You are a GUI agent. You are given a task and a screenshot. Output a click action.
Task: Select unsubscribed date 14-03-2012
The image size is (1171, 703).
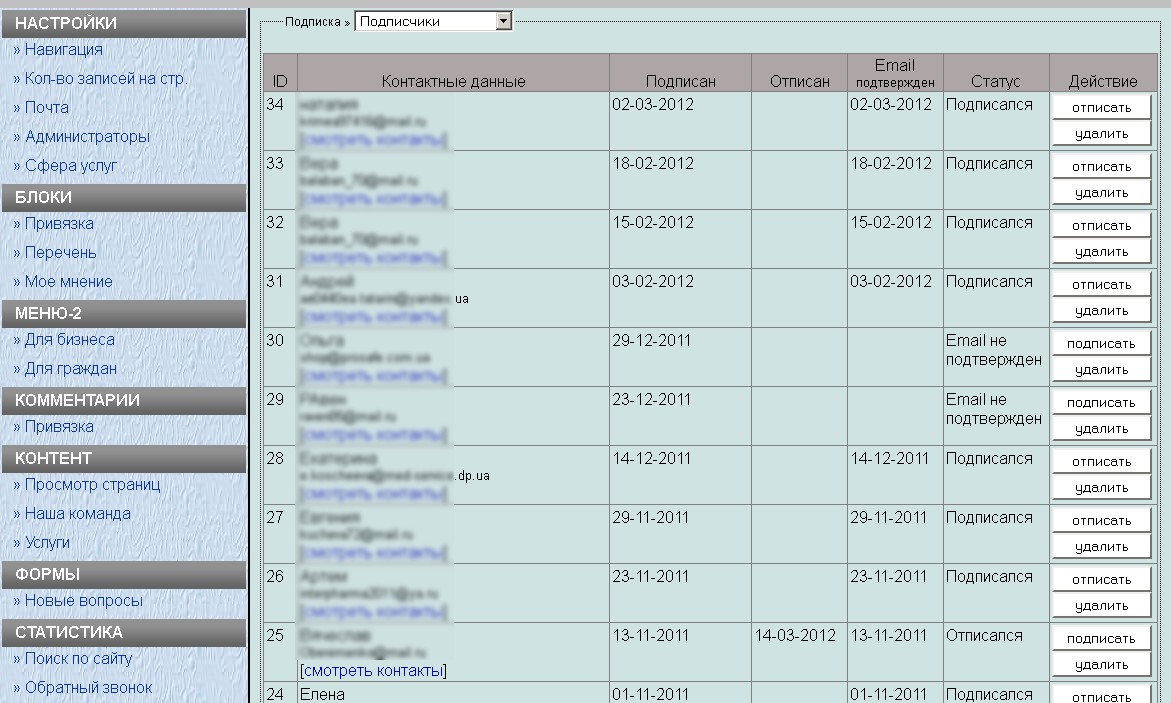[x=795, y=636]
